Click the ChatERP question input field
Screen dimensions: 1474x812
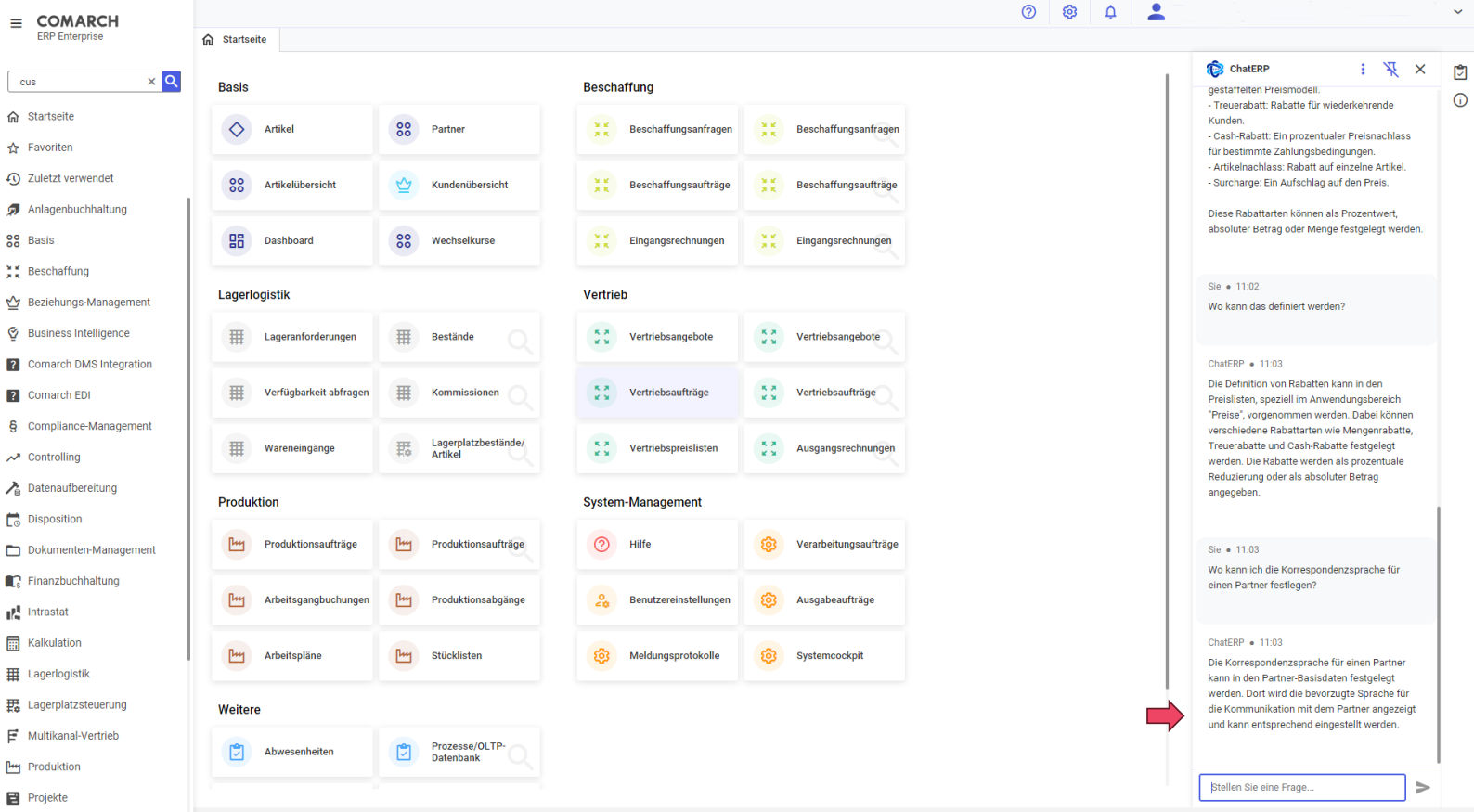[x=1301, y=787]
